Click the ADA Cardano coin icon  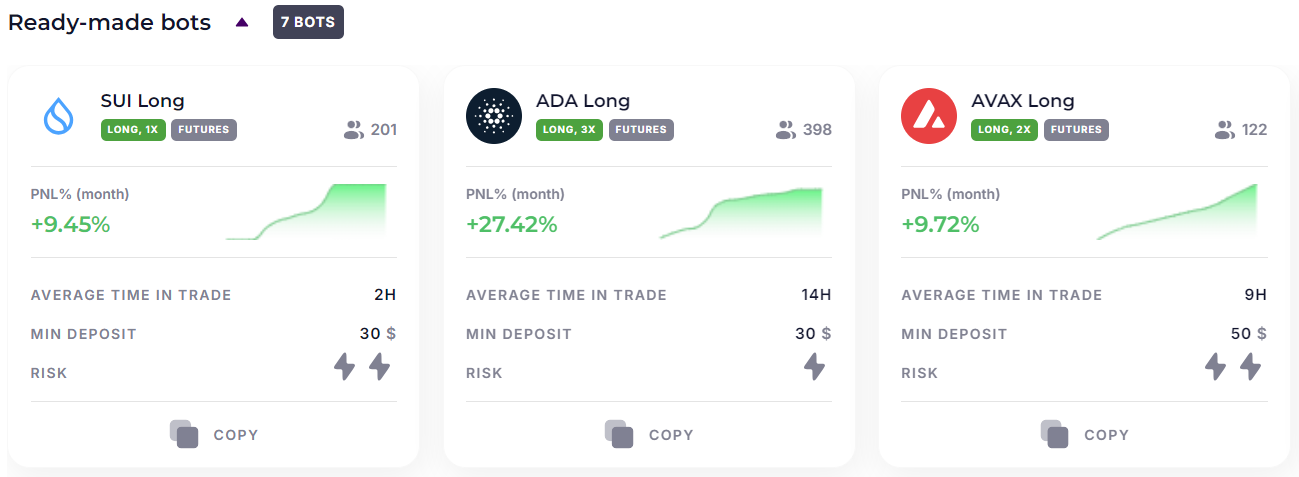(x=494, y=115)
